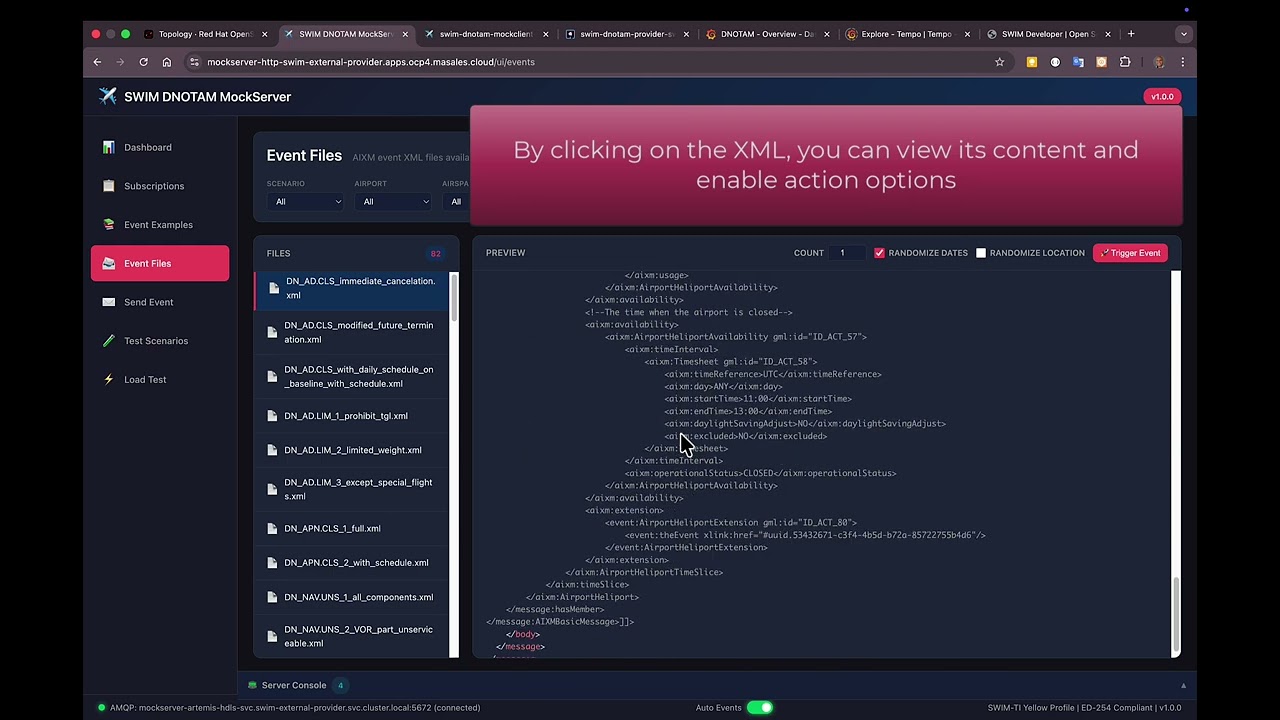The width and height of the screenshot is (1280, 720).
Task: Enable the Randomize Location checkbox
Action: [981, 253]
